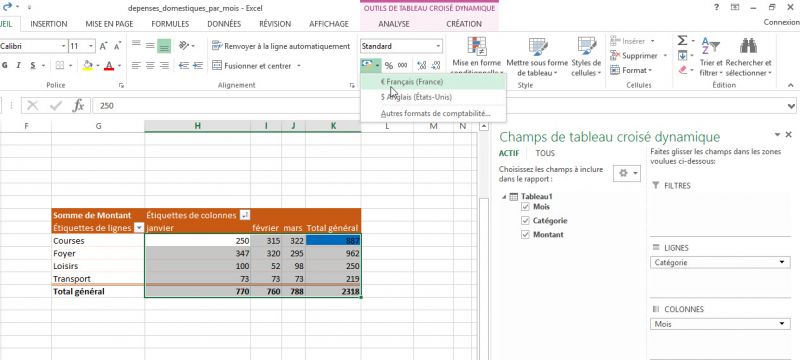Viewport: 800px width, 360px height.
Task: Open Étiquettes de colonnes filter dropdown
Action: [x=244, y=215]
